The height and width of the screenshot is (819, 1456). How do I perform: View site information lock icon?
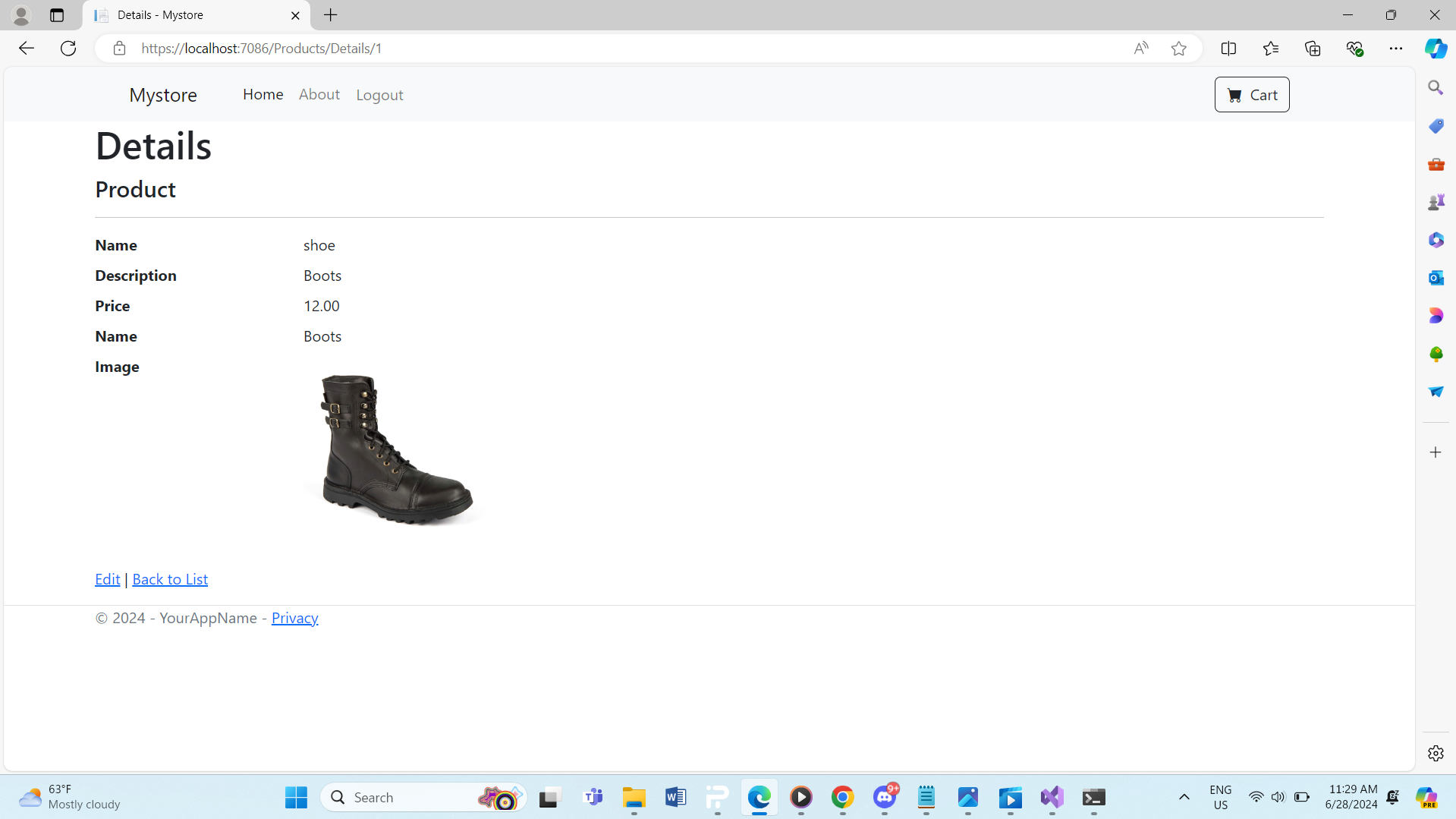pos(119,49)
